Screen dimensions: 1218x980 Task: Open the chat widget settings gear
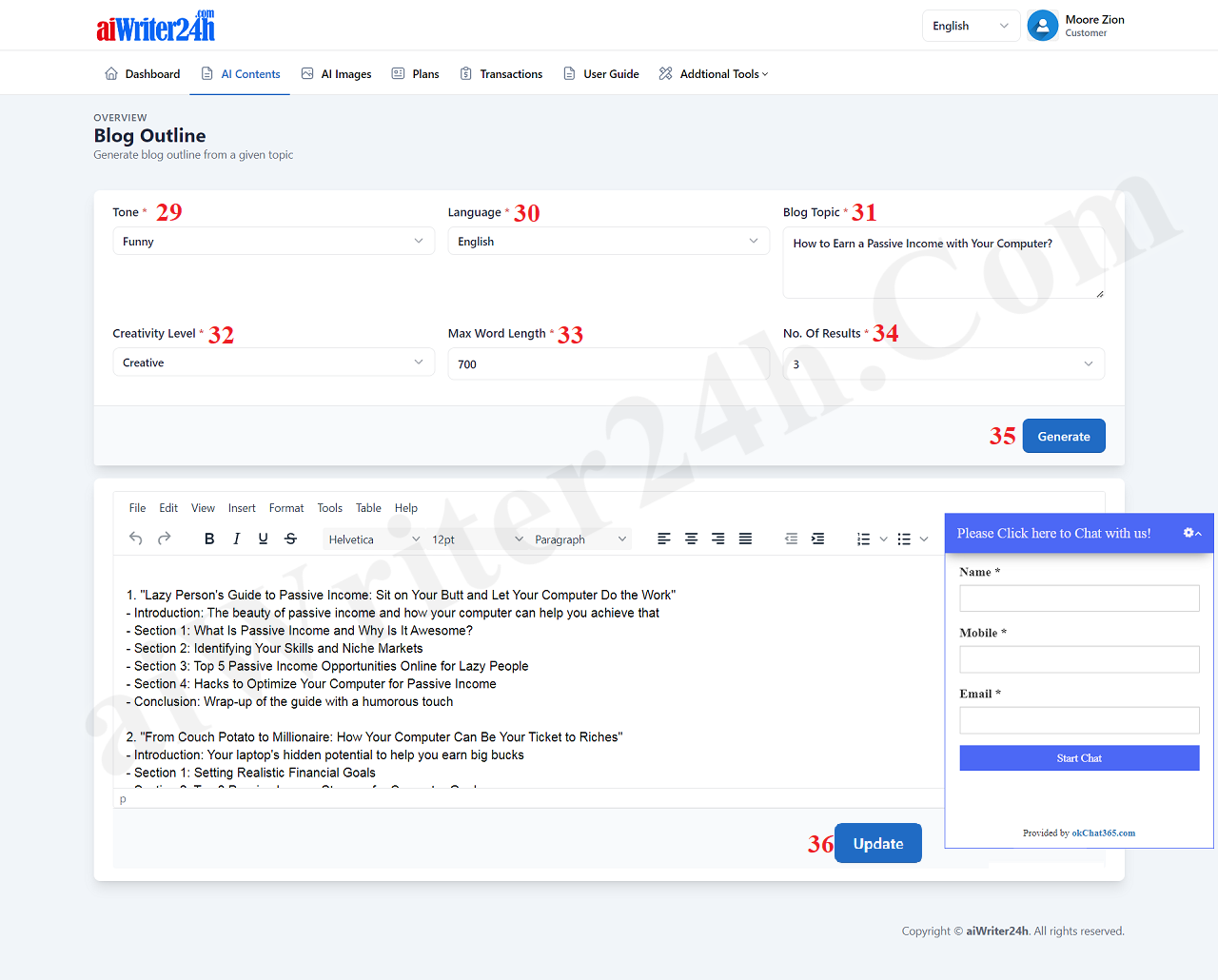tap(1189, 533)
